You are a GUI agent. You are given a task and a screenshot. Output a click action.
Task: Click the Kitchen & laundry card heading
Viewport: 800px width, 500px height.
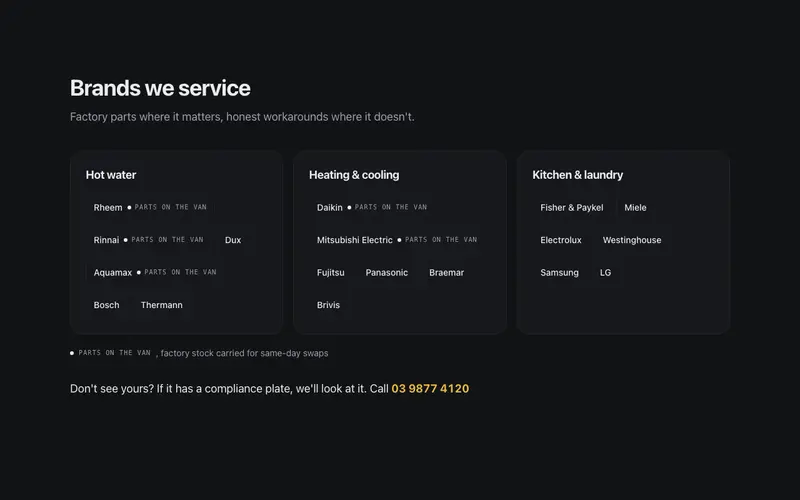(578, 175)
